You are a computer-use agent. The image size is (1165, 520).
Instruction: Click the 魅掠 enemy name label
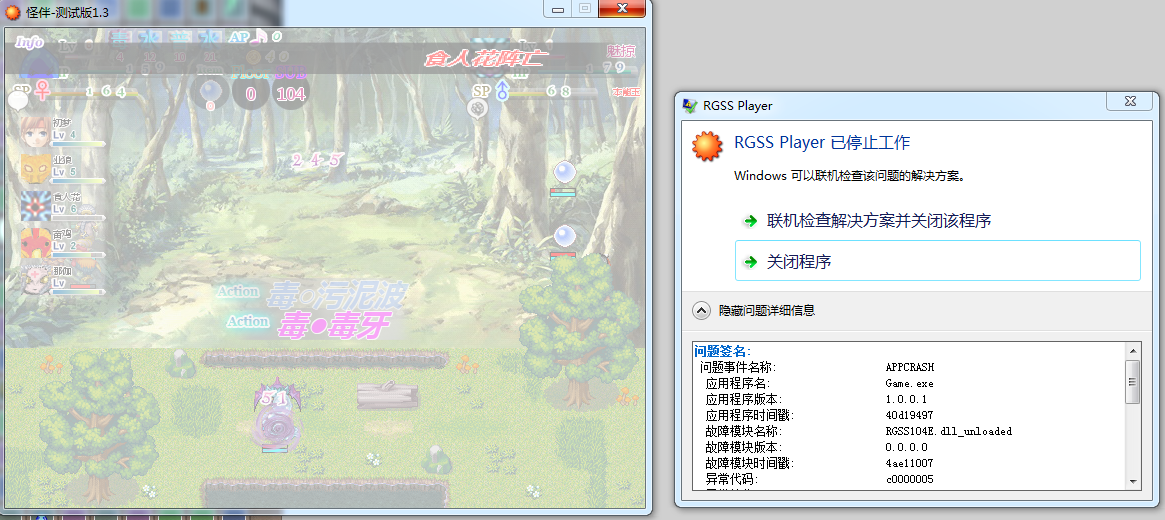pyautogui.click(x=621, y=51)
